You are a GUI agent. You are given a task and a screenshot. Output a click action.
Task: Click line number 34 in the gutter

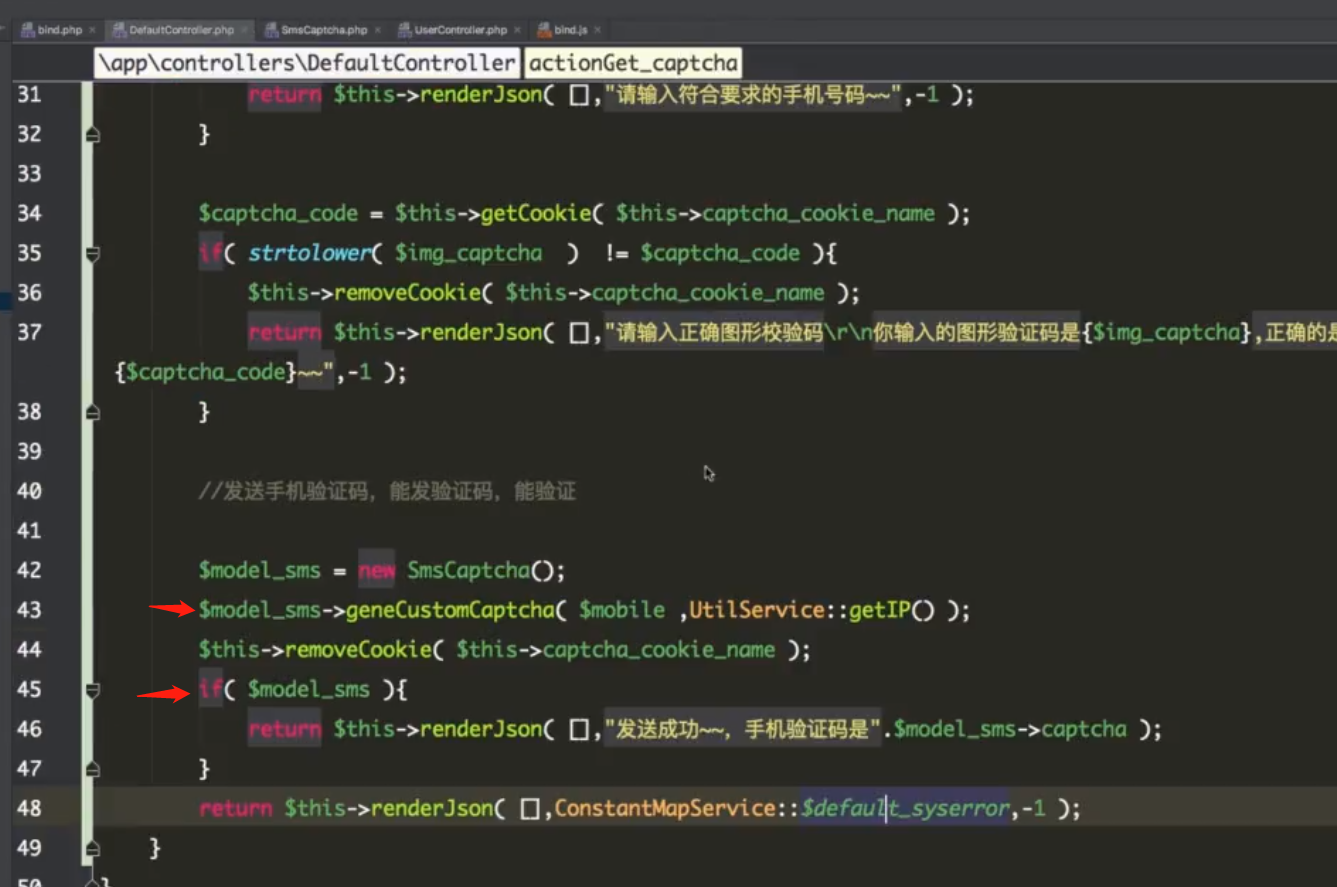point(29,214)
